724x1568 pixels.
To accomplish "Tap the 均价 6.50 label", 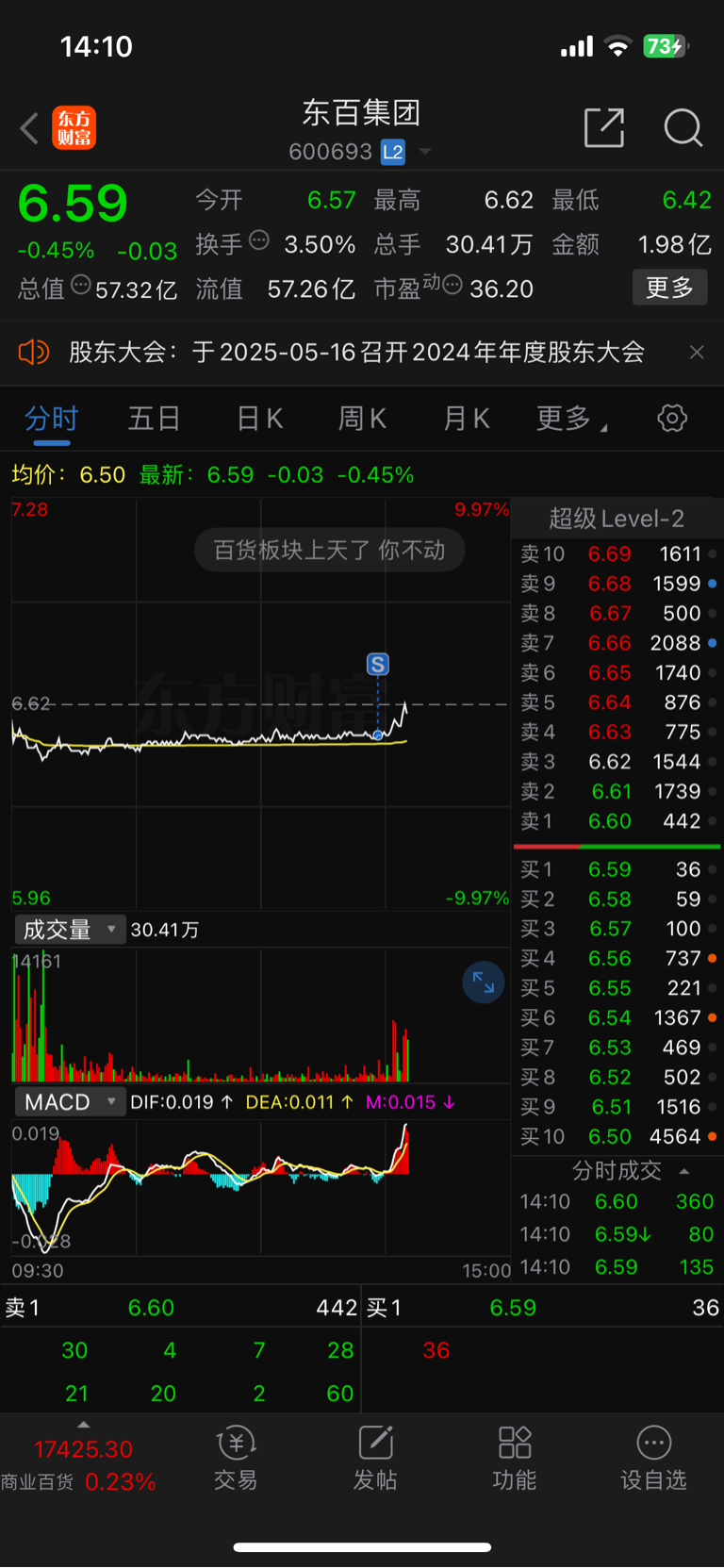I will coord(68,474).
